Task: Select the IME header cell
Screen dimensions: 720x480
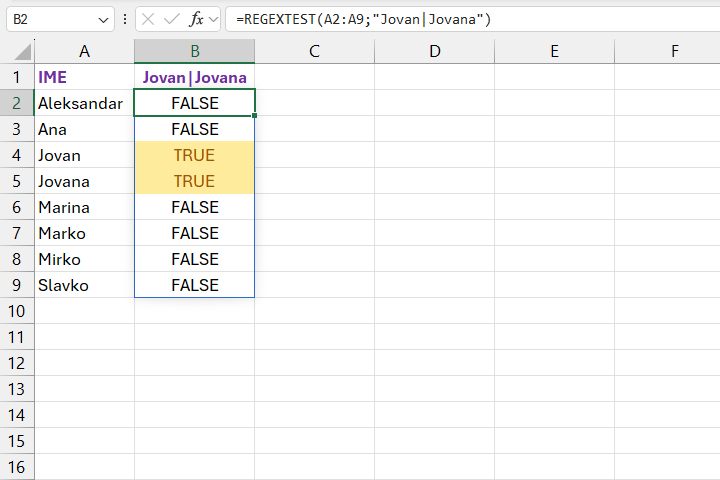Action: pos(84,77)
